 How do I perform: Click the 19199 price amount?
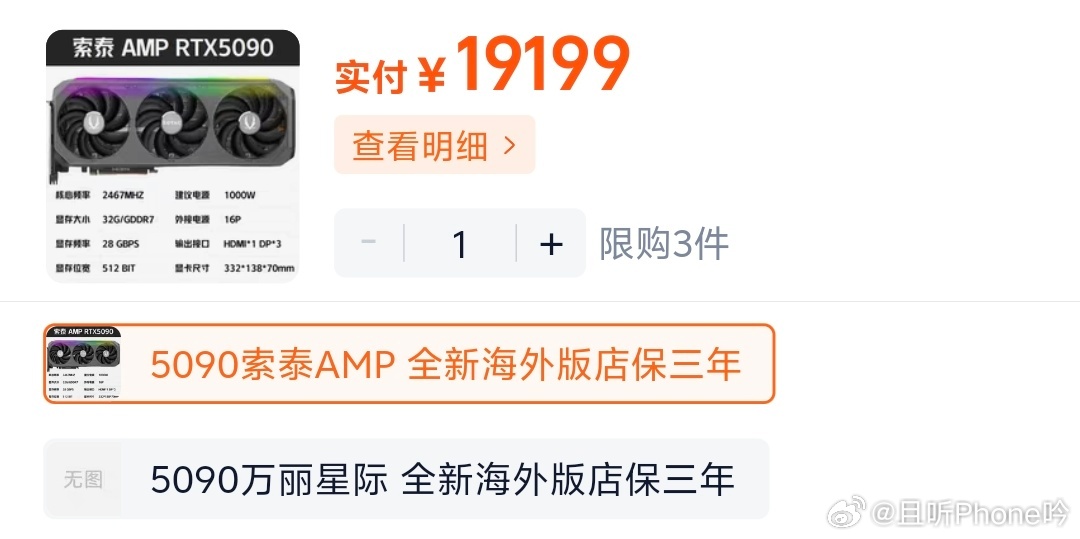coord(542,63)
